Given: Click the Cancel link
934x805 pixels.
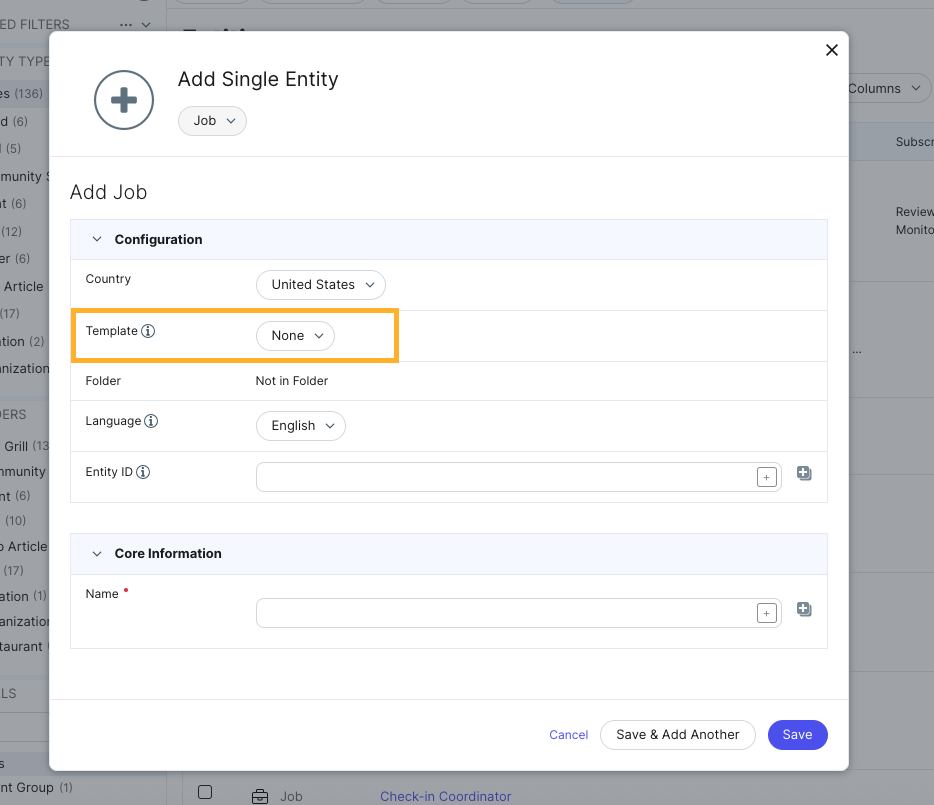Looking at the screenshot, I should pyautogui.click(x=568, y=735).
